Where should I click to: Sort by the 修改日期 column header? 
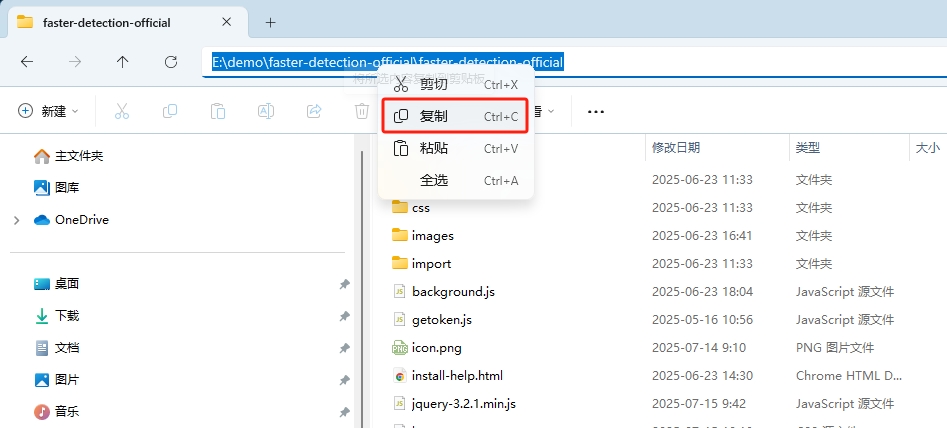pyautogui.click(x=676, y=148)
